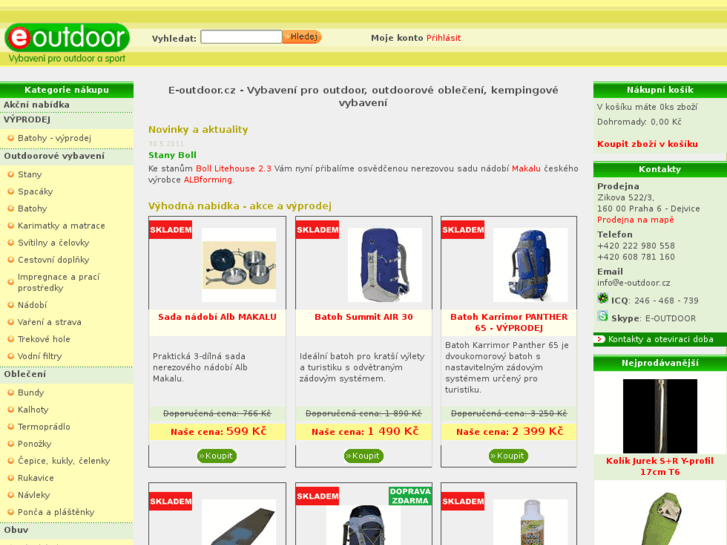Click the Batoh Karrimor PANTHER 65 product image
Image resolution: width=727 pixels, height=545 pixels.
530,265
